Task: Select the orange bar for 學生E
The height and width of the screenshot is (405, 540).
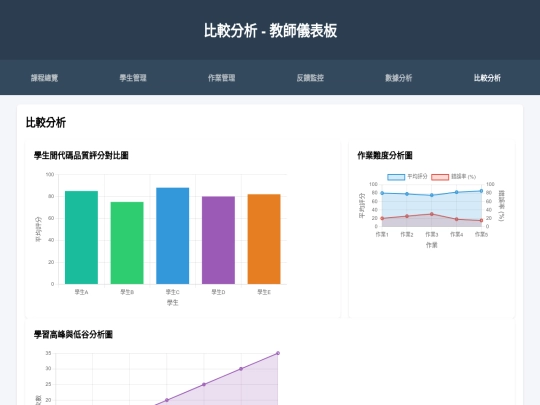Action: (264, 239)
